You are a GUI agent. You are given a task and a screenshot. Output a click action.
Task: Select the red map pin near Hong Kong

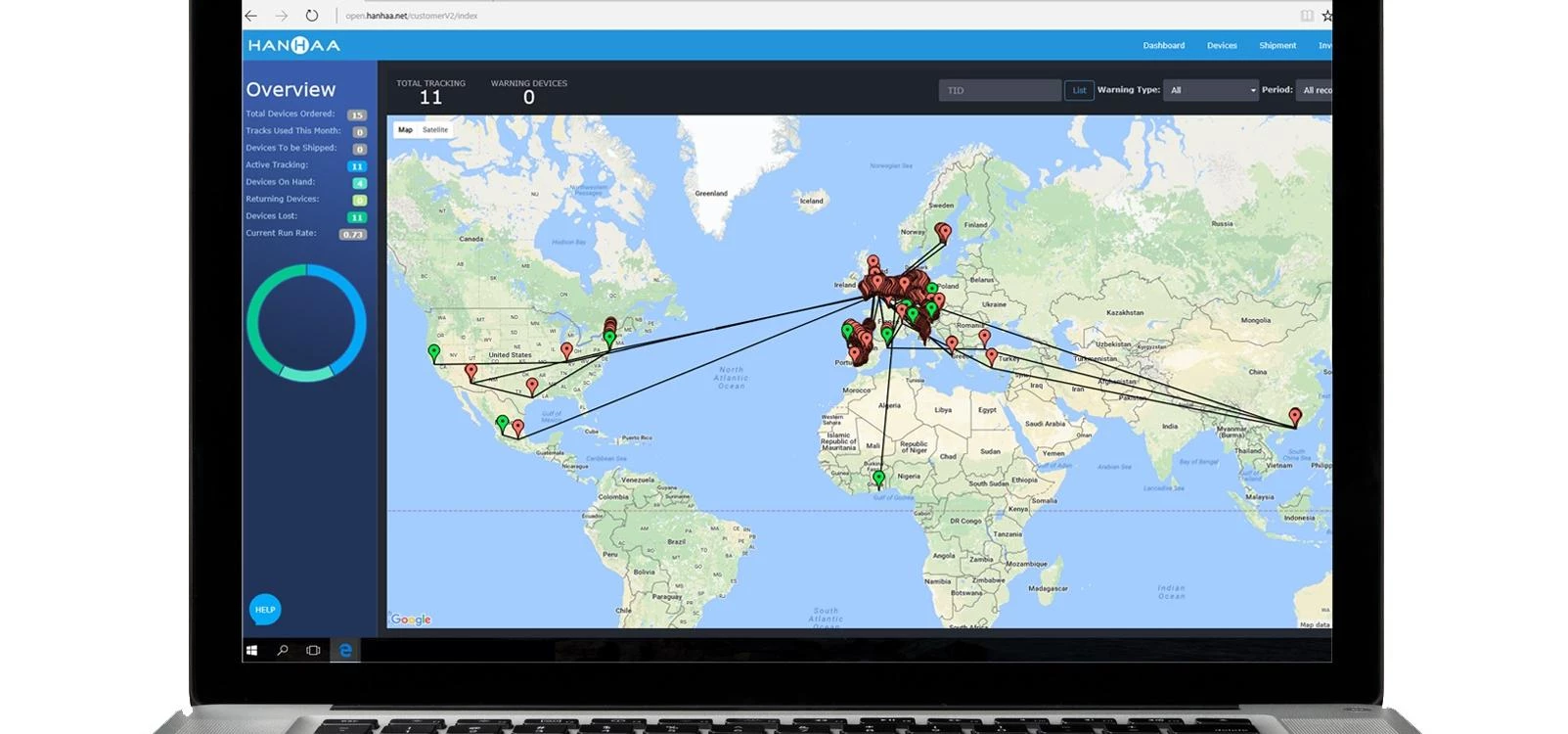(1295, 416)
